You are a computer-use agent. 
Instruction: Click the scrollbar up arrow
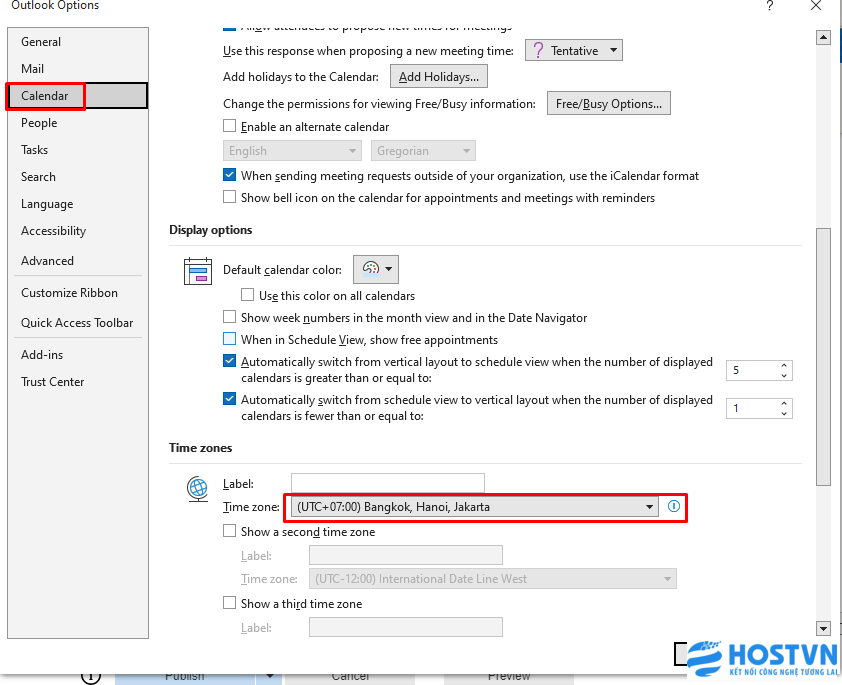[823, 38]
